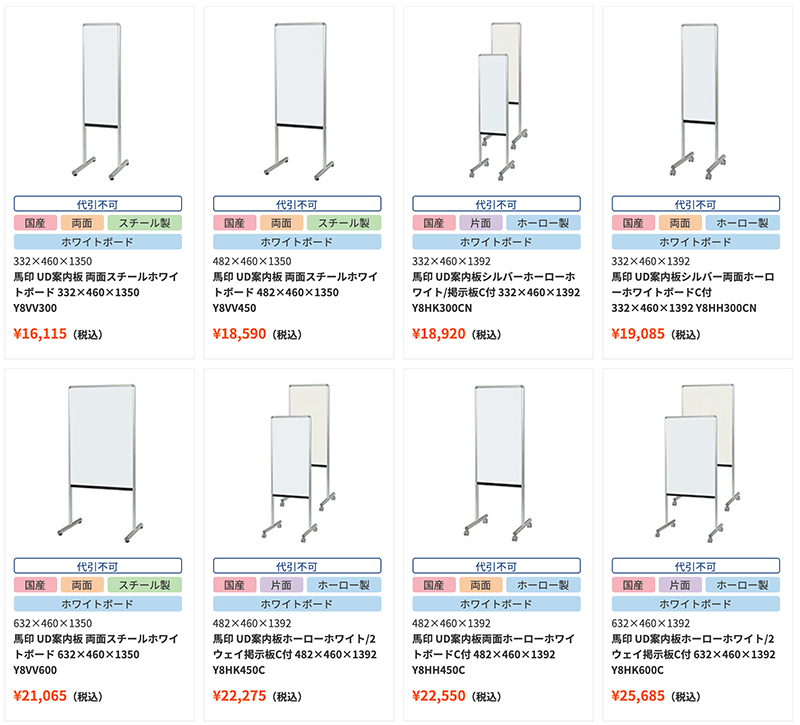
Task: Open product title ending Y8HK450C
Action: coord(295,655)
